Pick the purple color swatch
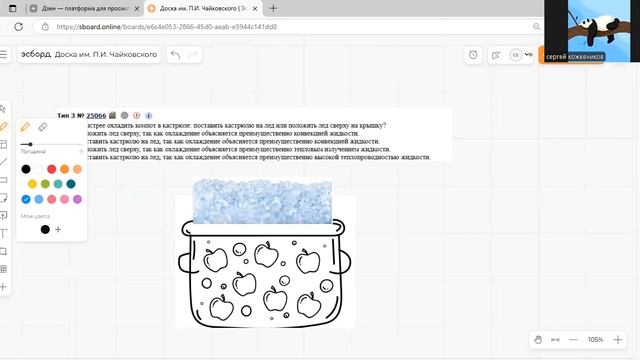This screenshot has height=360, width=640. 77,199
